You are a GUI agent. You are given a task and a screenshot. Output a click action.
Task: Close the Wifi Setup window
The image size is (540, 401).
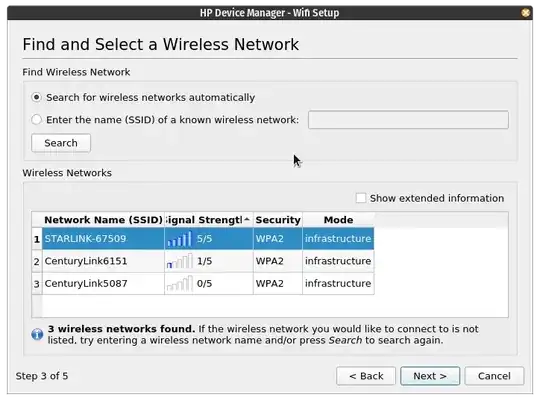point(526,13)
